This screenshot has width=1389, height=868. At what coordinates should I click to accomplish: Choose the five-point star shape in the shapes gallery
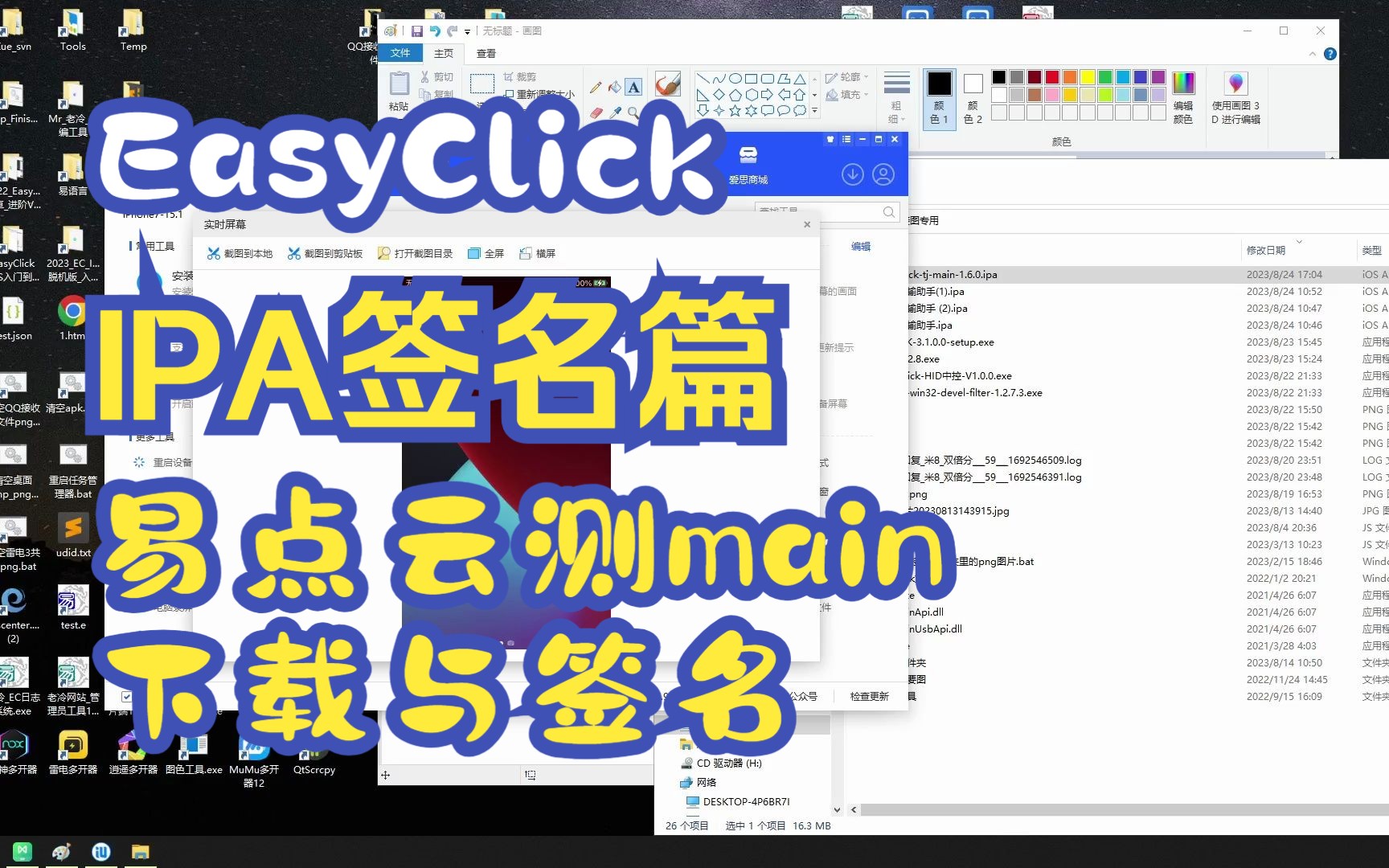point(735,111)
